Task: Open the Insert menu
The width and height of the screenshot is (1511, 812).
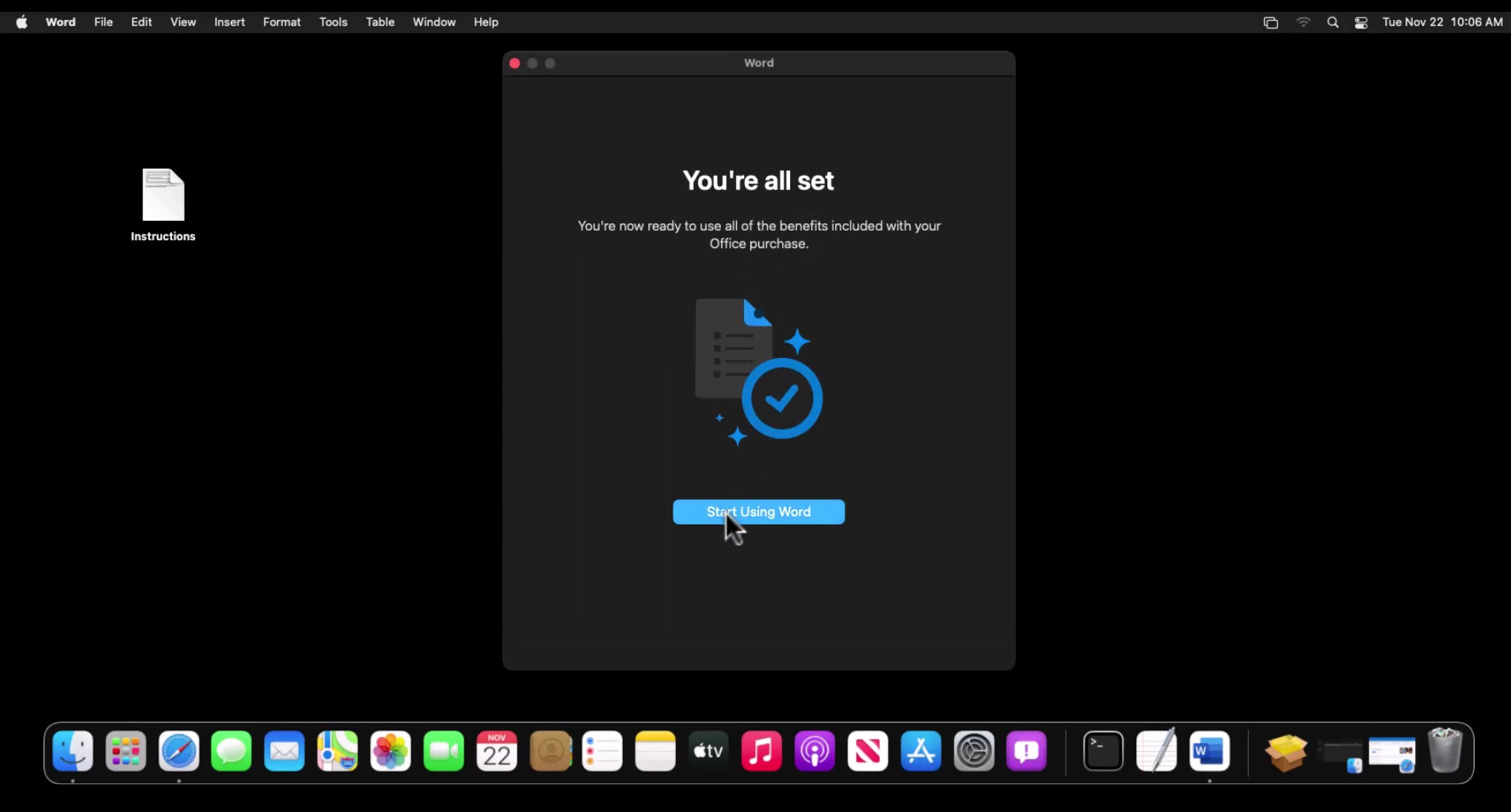Action: (229, 22)
